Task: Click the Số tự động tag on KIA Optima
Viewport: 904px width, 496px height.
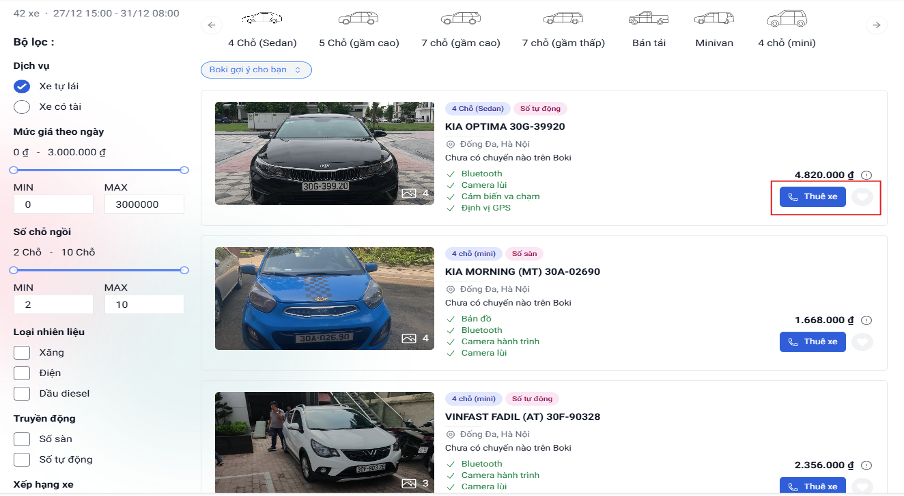Action: click(540, 108)
